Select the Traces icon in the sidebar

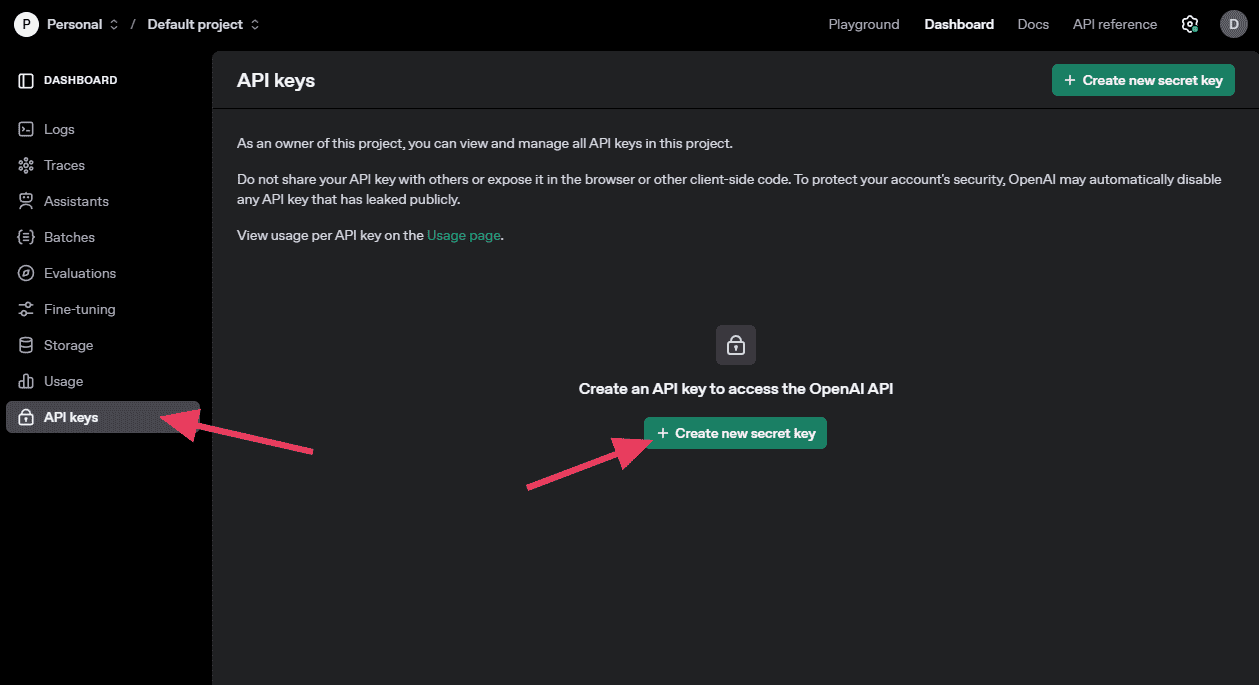coord(24,165)
